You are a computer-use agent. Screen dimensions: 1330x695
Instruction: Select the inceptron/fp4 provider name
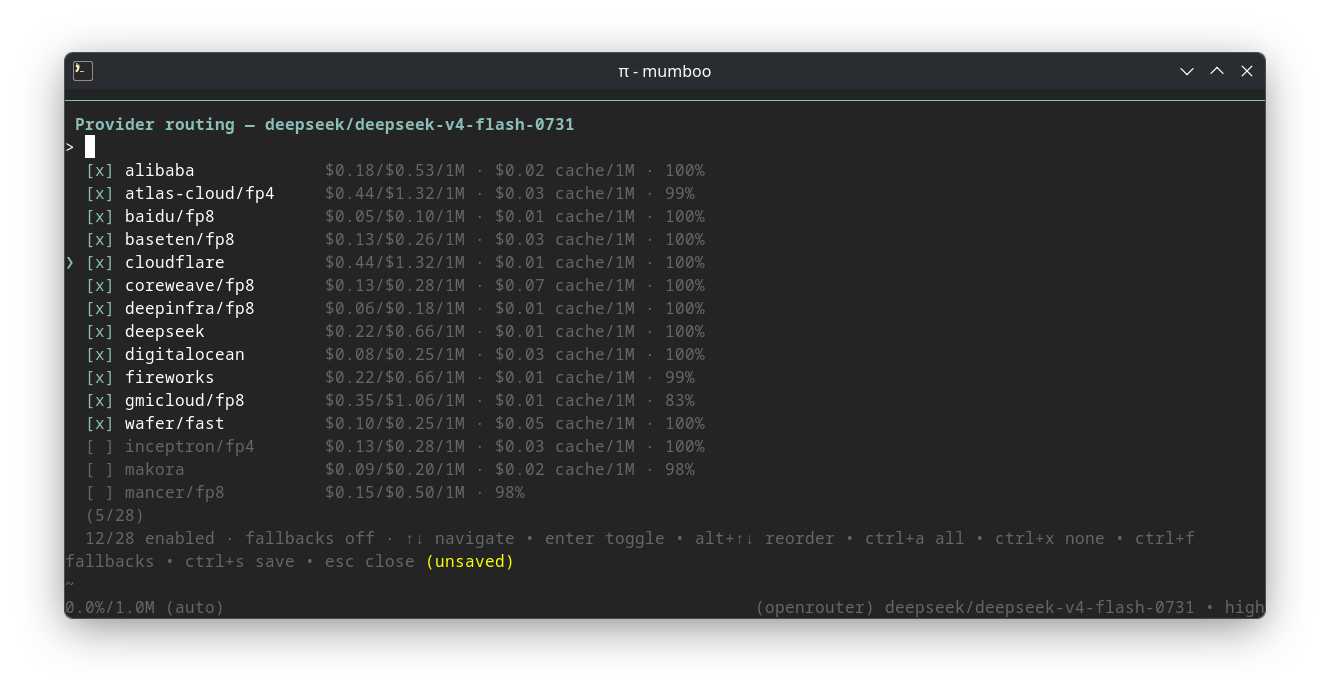click(190, 446)
